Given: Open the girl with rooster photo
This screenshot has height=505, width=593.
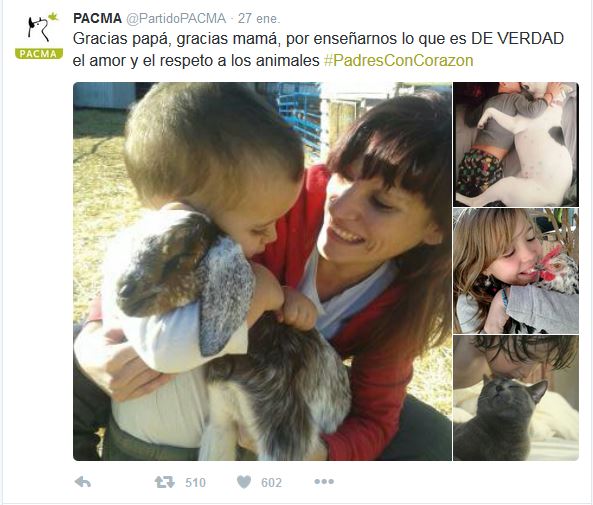Looking at the screenshot, I should 516,271.
